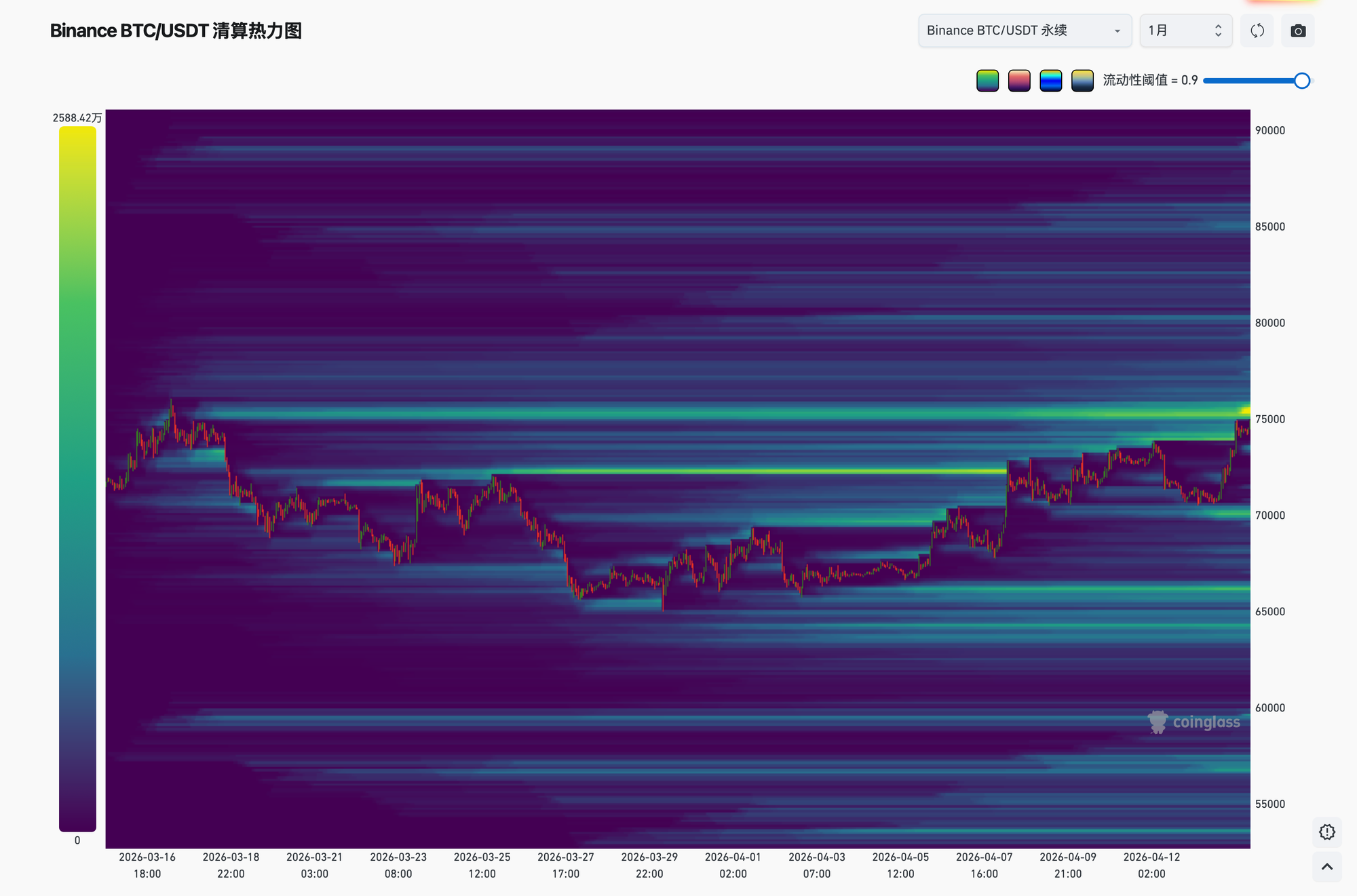The width and height of the screenshot is (1357, 896).
Task: Click the 2026-04-01 date label on time axis
Action: point(733,857)
